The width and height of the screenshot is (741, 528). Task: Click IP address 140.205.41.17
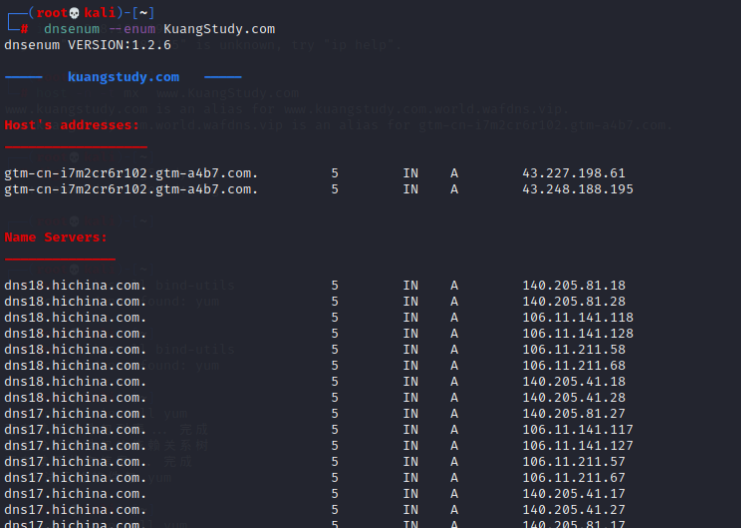click(x=574, y=494)
